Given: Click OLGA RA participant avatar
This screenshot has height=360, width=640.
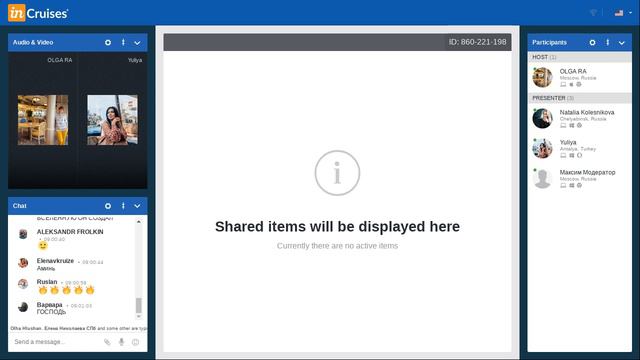Looking at the screenshot, I should [542, 77].
